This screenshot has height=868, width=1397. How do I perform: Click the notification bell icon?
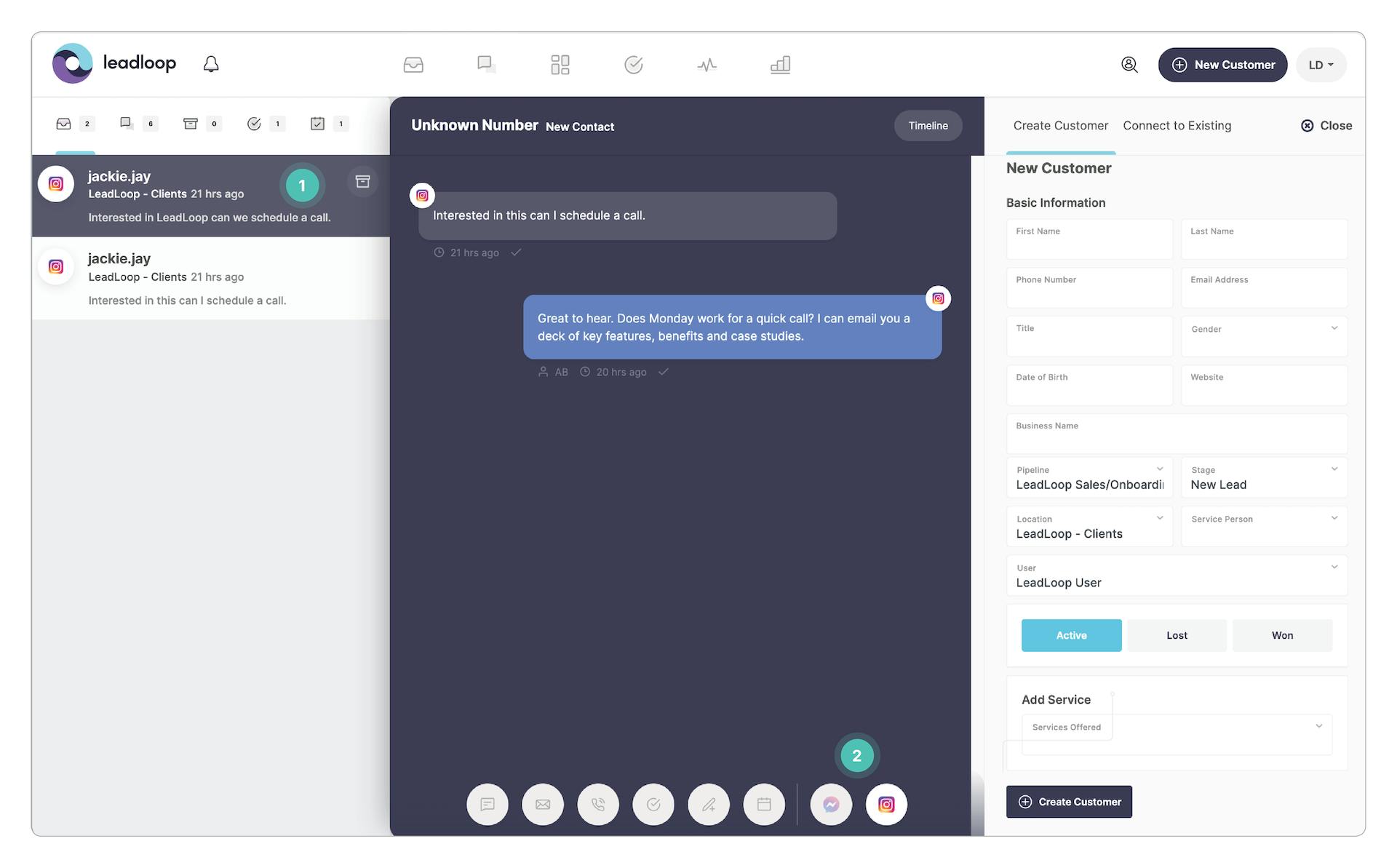tap(211, 64)
